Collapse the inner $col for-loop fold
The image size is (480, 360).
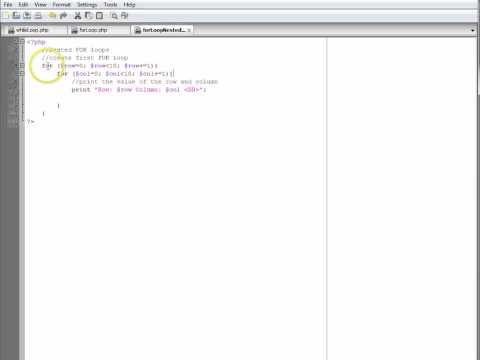click(22, 73)
